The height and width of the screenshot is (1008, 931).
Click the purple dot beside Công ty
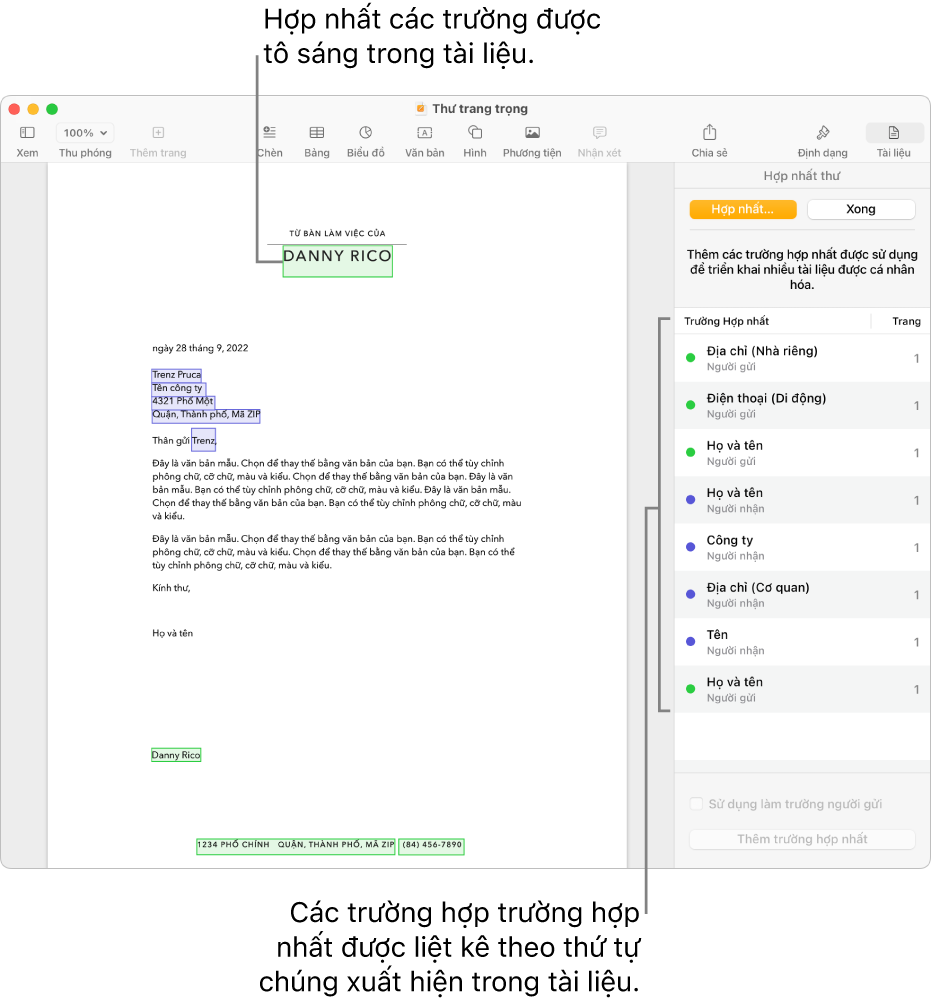pos(691,547)
